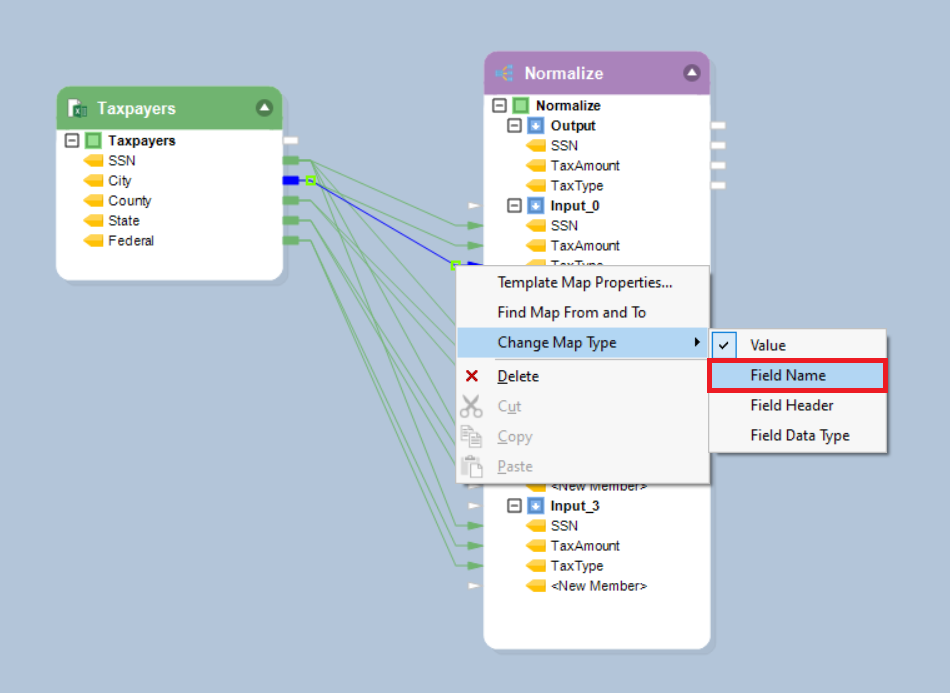Choose Field Data Type map type

coord(799,435)
